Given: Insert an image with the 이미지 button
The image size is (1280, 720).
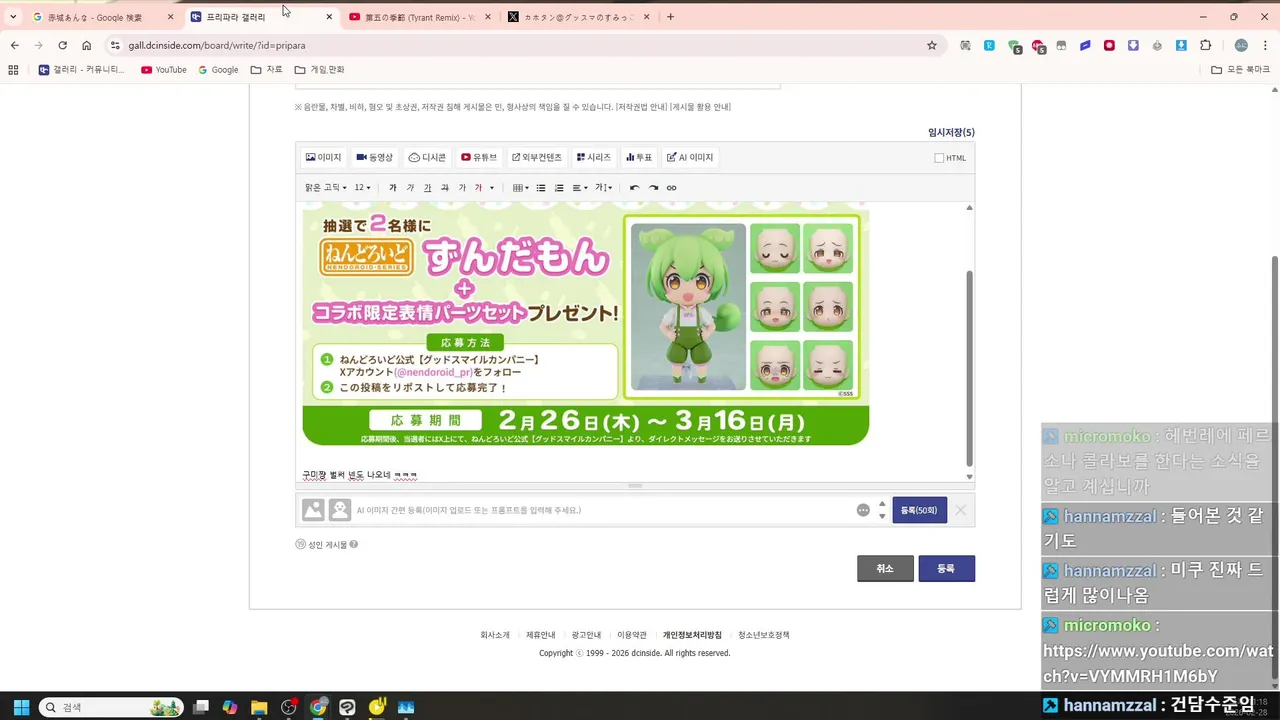Looking at the screenshot, I should pos(324,157).
